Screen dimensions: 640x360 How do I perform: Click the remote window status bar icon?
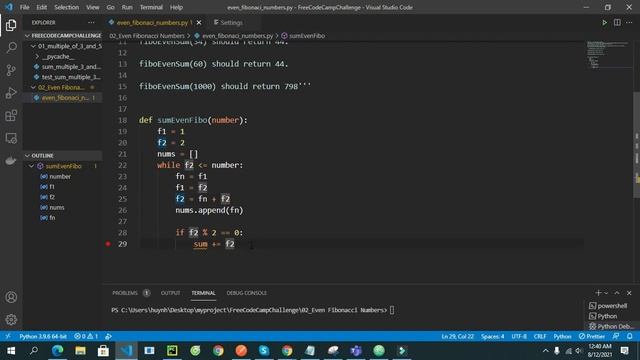[8, 336]
